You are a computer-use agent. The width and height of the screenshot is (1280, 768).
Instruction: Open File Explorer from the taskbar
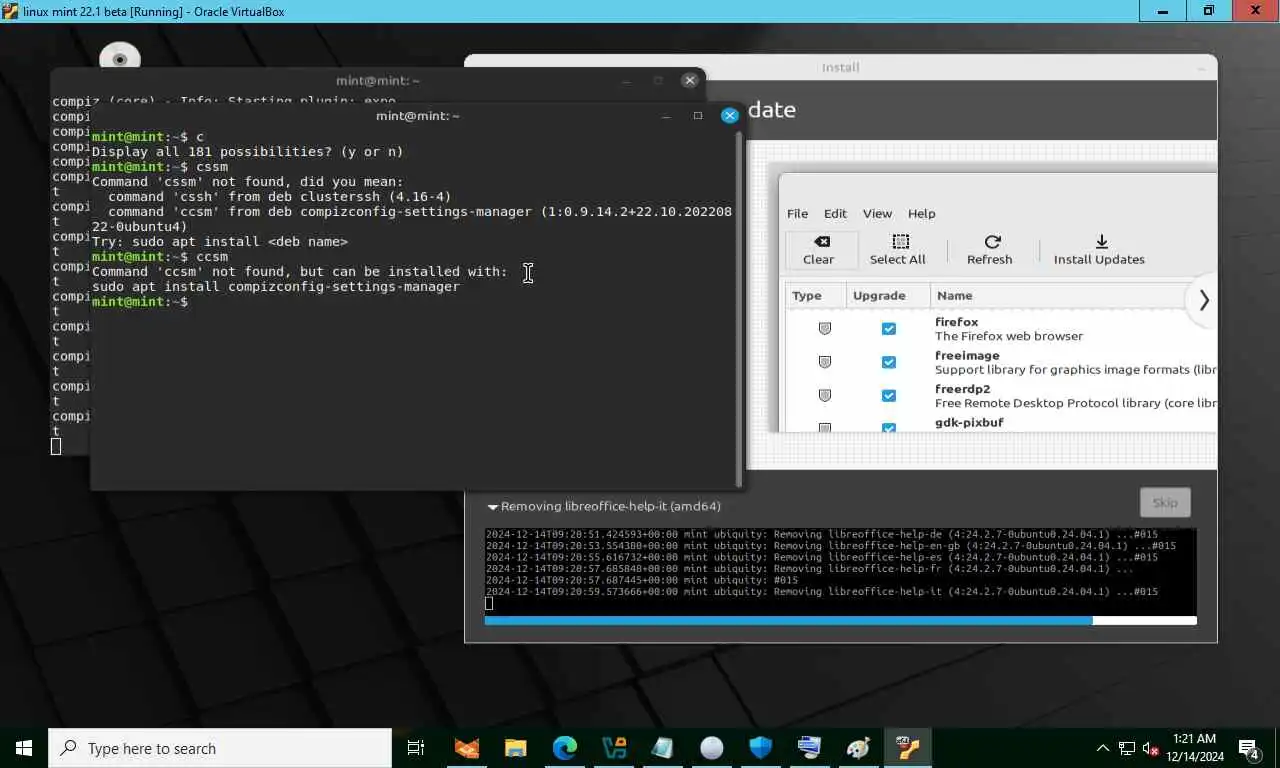point(516,748)
